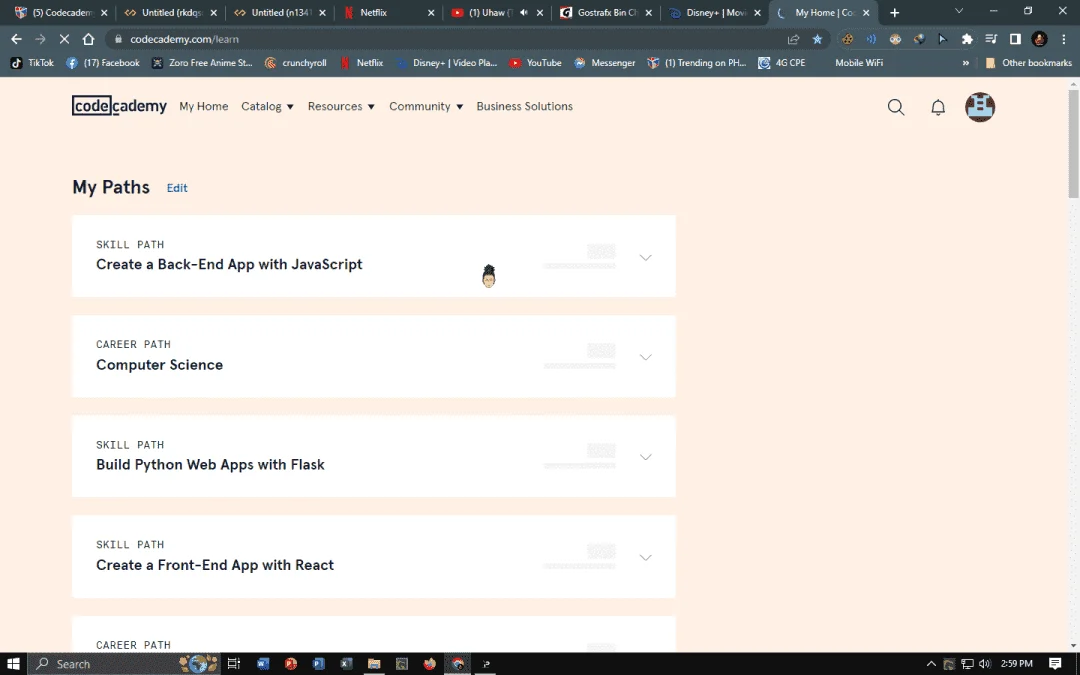Mute the Uhaw YouTube tab audio icon
1080x675 pixels.
[x=524, y=12]
